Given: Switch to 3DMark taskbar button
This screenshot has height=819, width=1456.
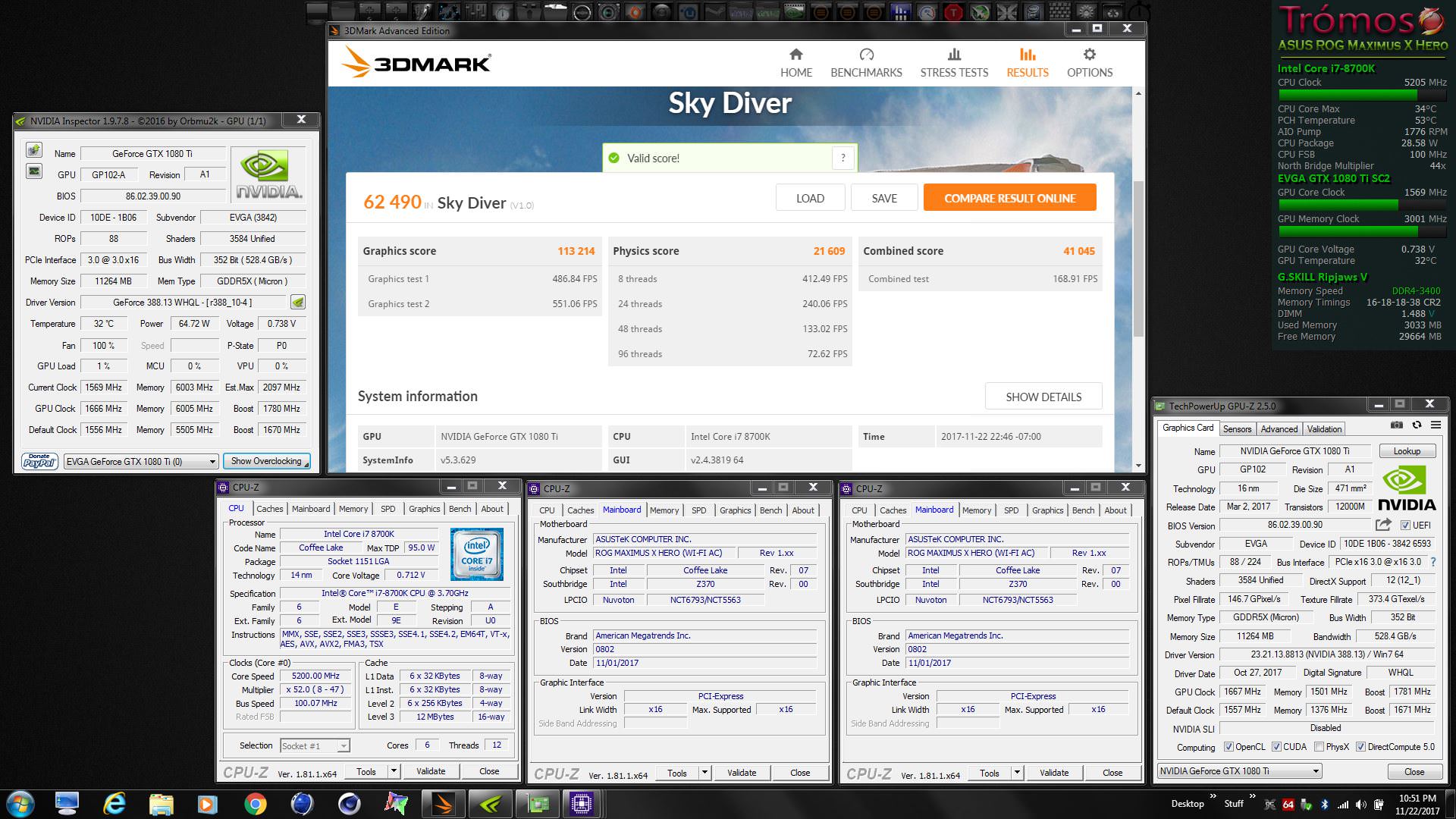Looking at the screenshot, I should (x=443, y=804).
